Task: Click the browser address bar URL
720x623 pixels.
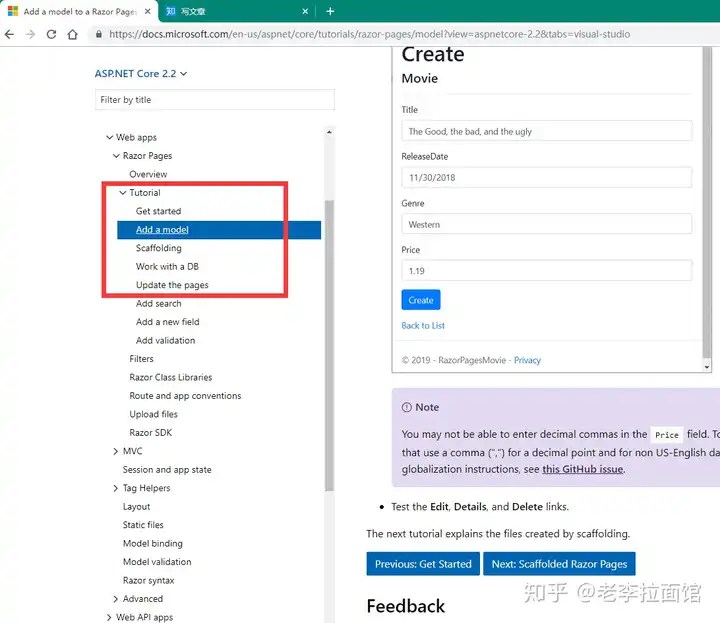Action: click(x=369, y=34)
